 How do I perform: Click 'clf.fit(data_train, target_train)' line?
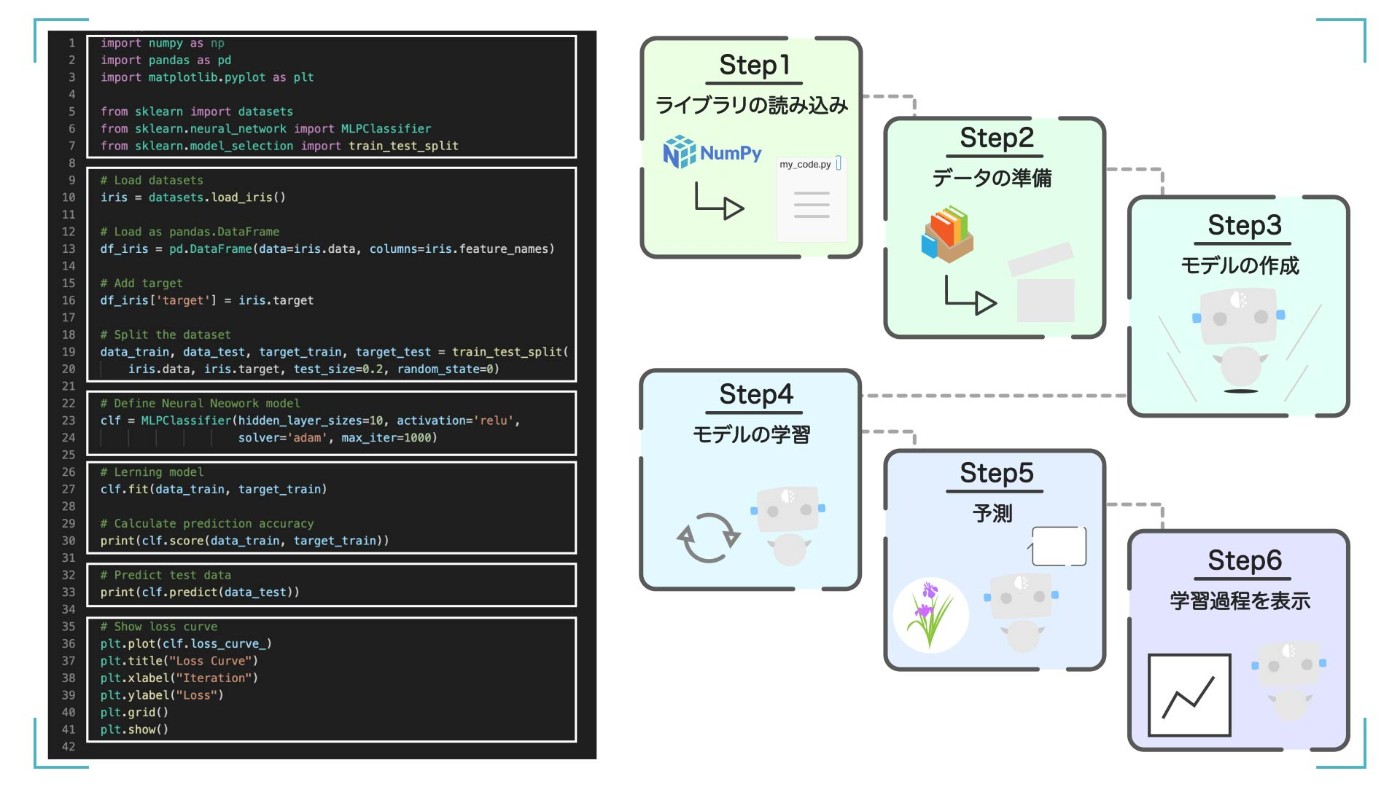click(214, 489)
